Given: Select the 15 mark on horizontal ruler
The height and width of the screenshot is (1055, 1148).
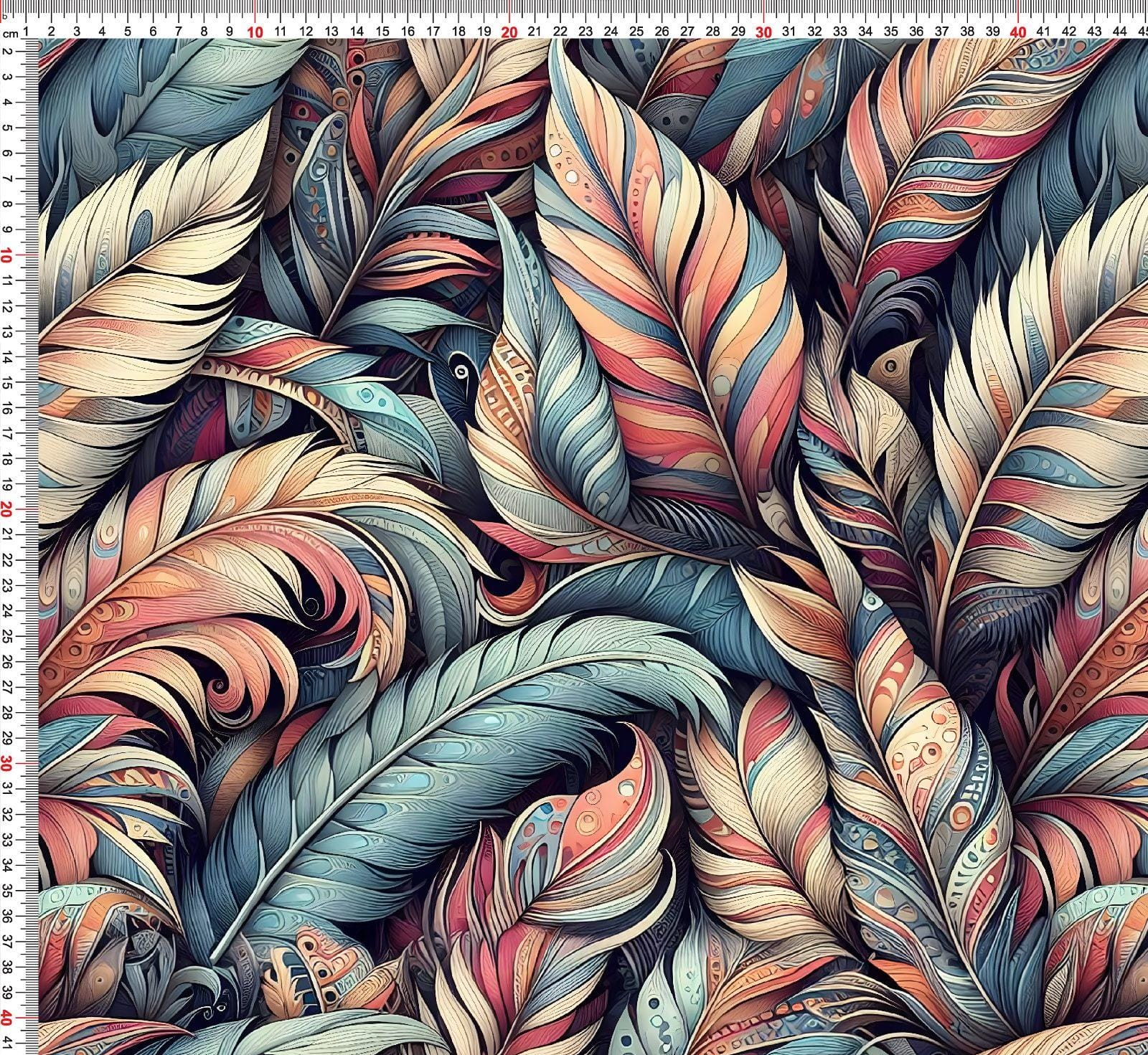Looking at the screenshot, I should coord(382,32).
